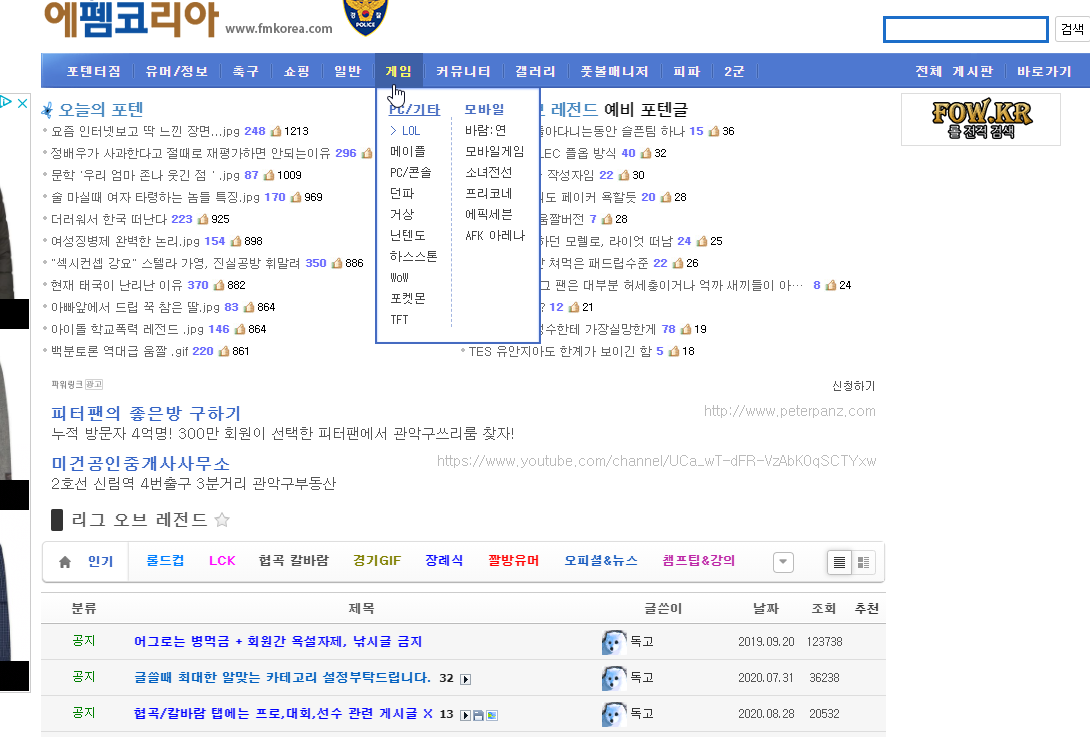
Task: Open post 어그로는 병먹금 notice
Action: 278,641
